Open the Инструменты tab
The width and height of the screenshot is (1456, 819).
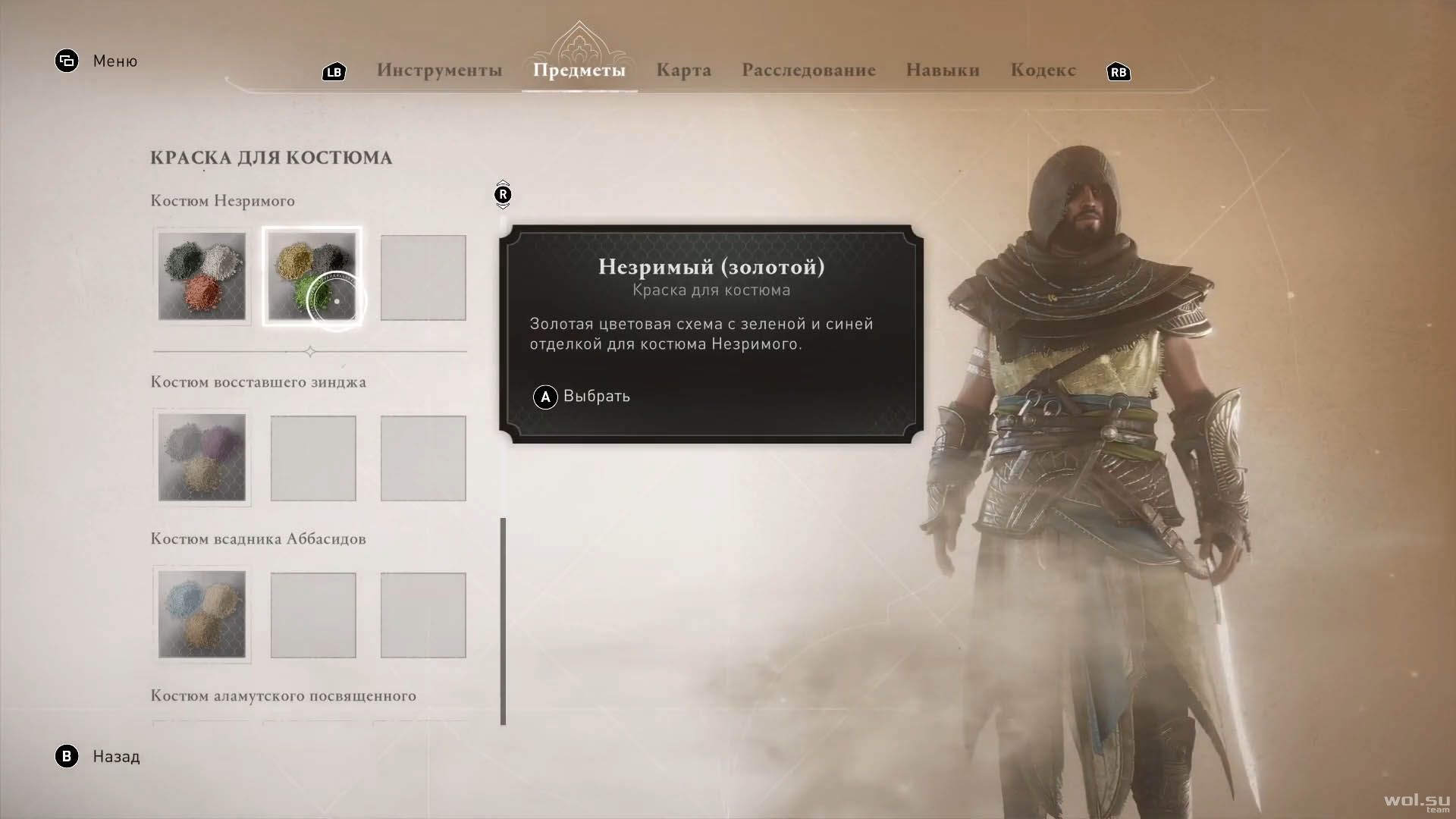point(439,71)
